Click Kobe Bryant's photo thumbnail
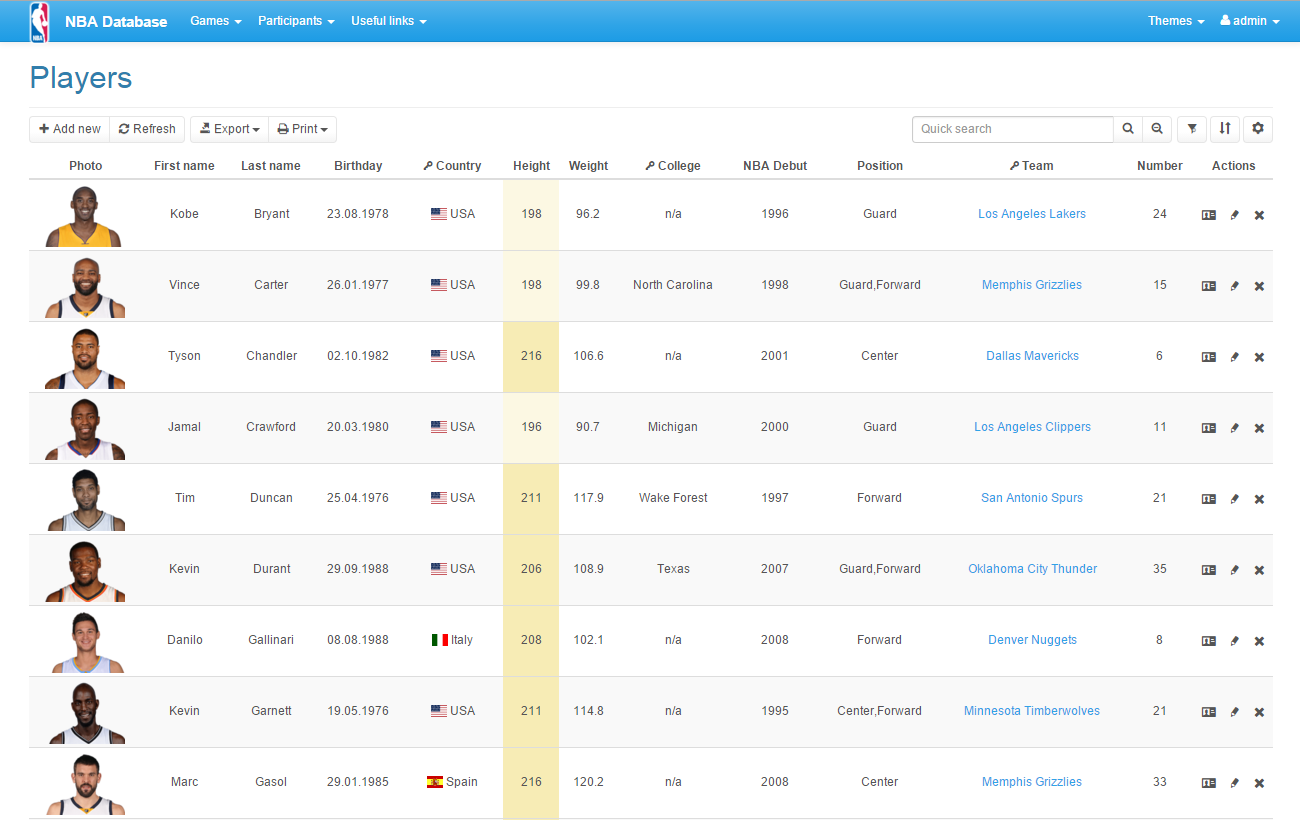This screenshot has height=820, width=1300. coord(85,216)
